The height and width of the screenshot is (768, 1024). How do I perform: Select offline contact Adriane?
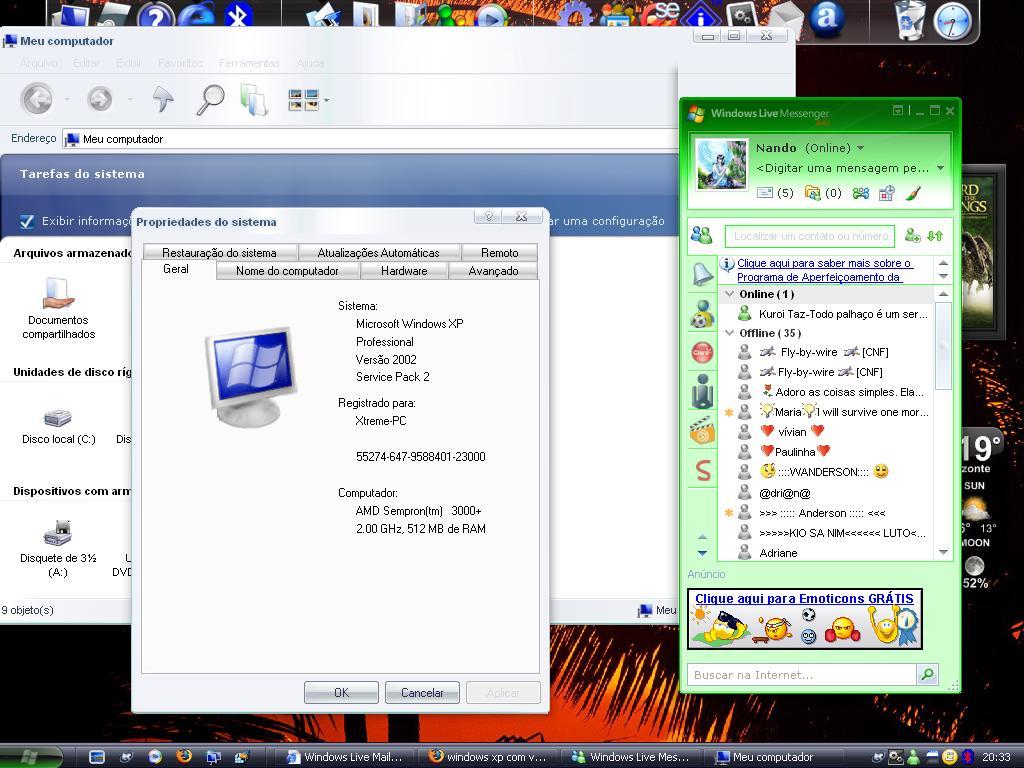[x=778, y=553]
